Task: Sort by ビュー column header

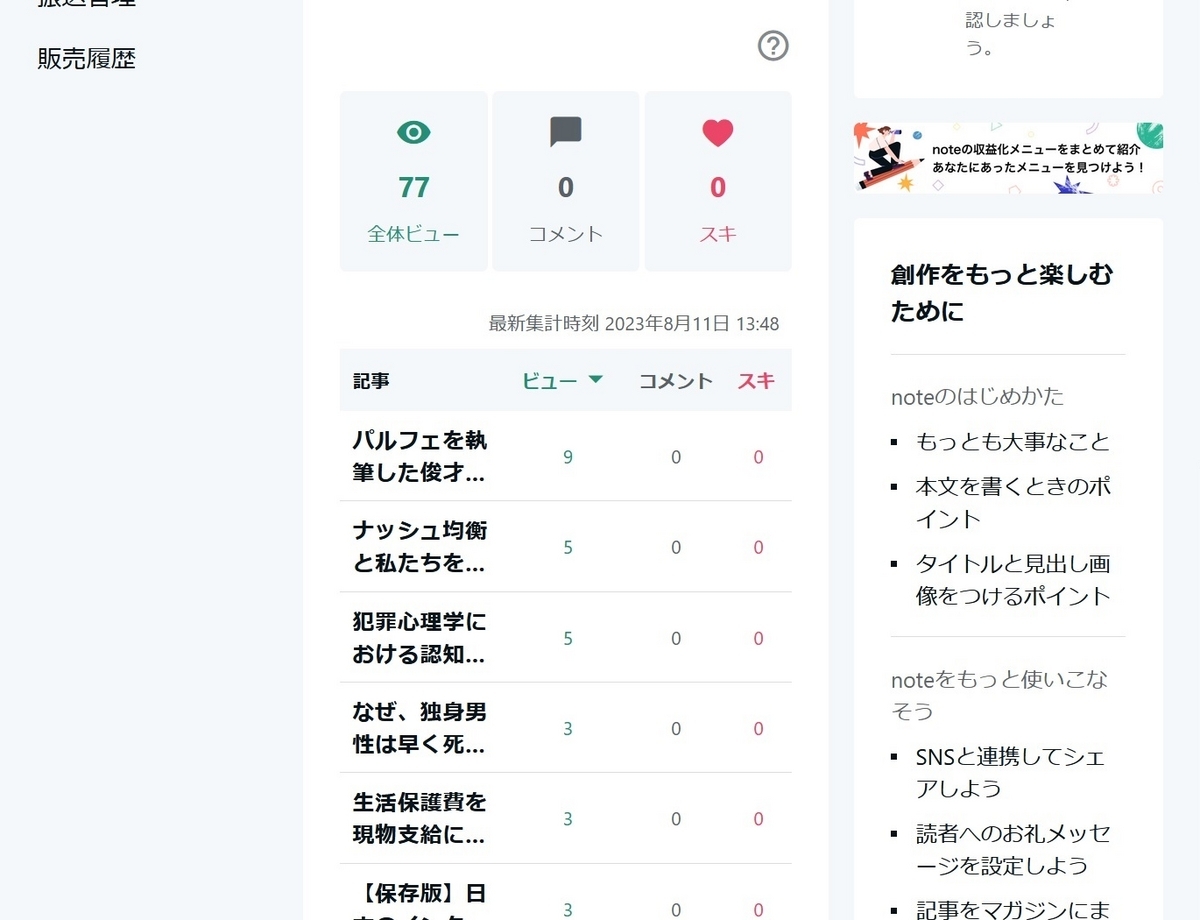Action: (550, 380)
